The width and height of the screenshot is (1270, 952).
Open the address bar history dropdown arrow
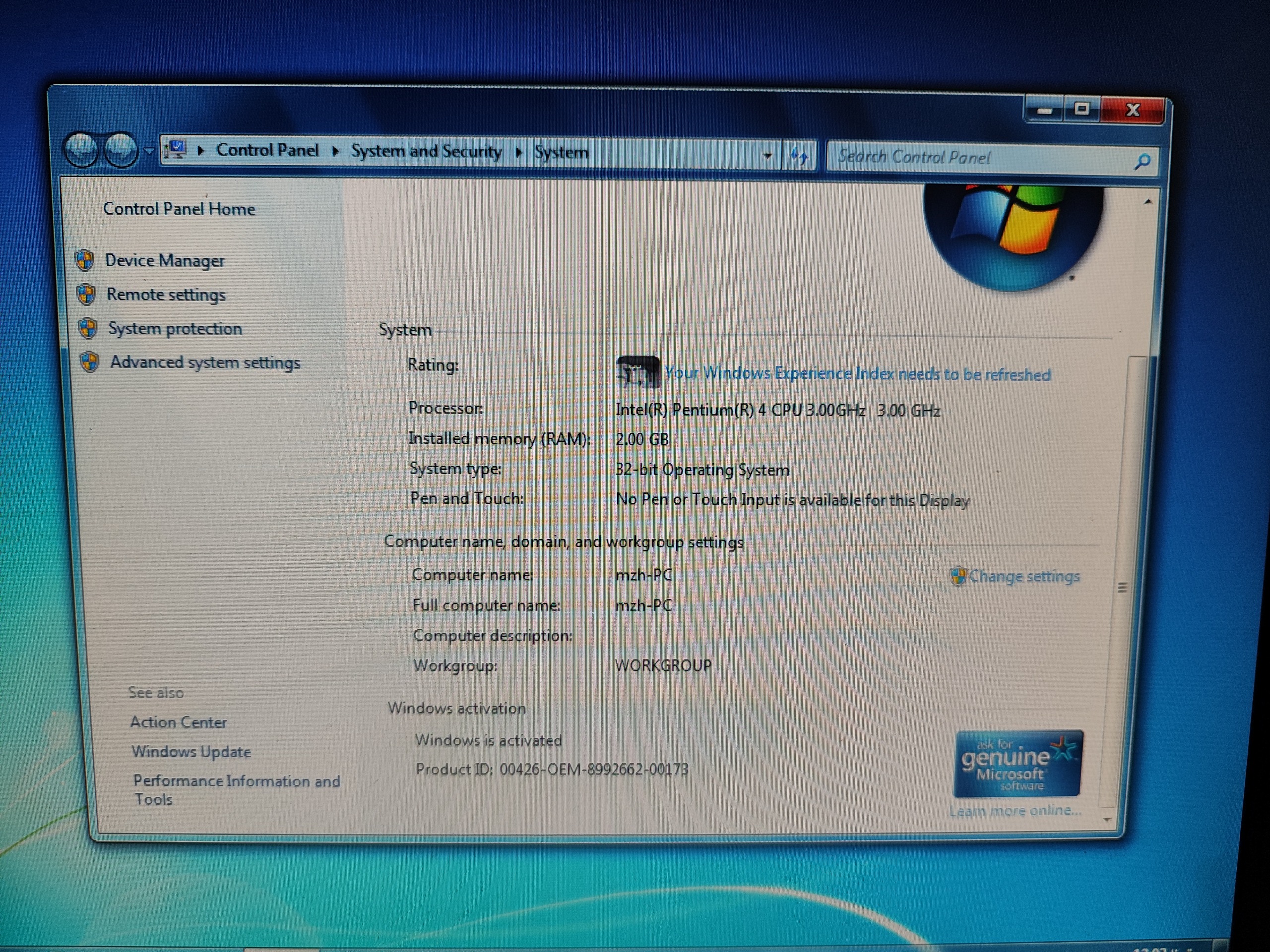[x=767, y=156]
